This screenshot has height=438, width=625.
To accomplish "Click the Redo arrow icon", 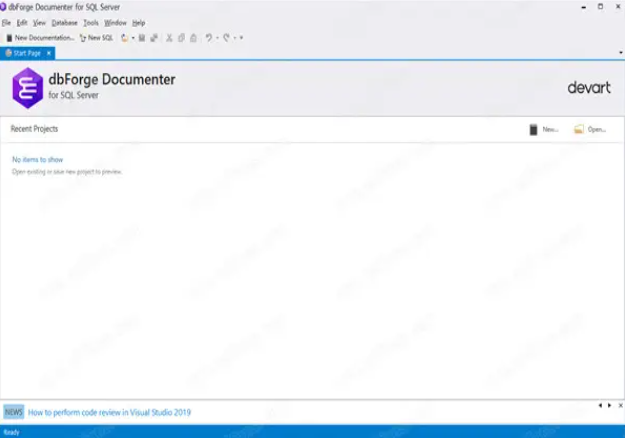I will coord(226,38).
